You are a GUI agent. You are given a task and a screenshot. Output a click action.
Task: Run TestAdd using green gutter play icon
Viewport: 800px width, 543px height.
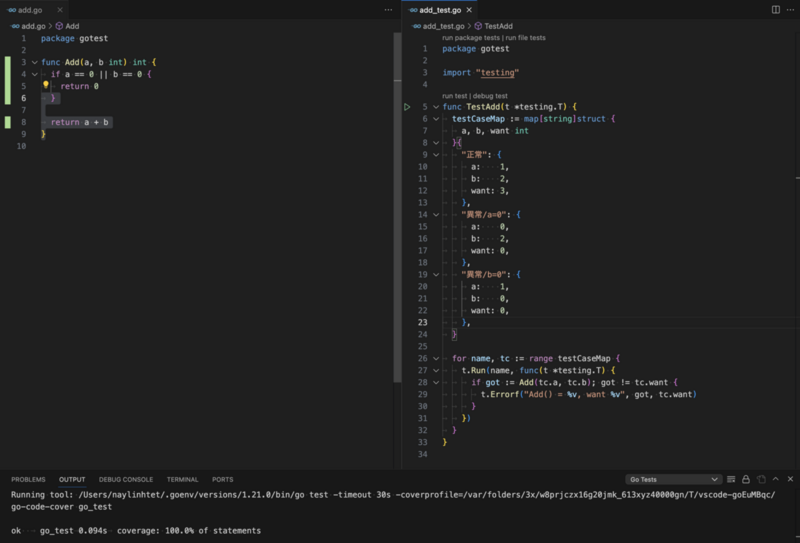point(407,107)
